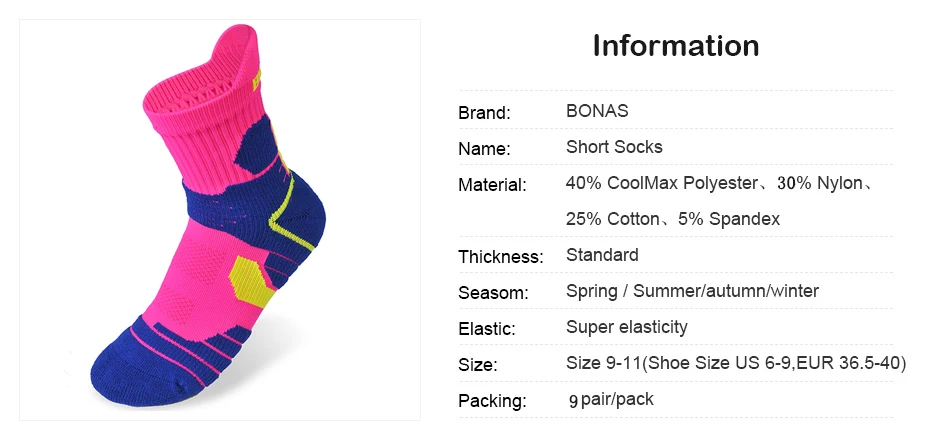
Task: Click Spring / Summer/autumn/winter text
Action: (692, 291)
